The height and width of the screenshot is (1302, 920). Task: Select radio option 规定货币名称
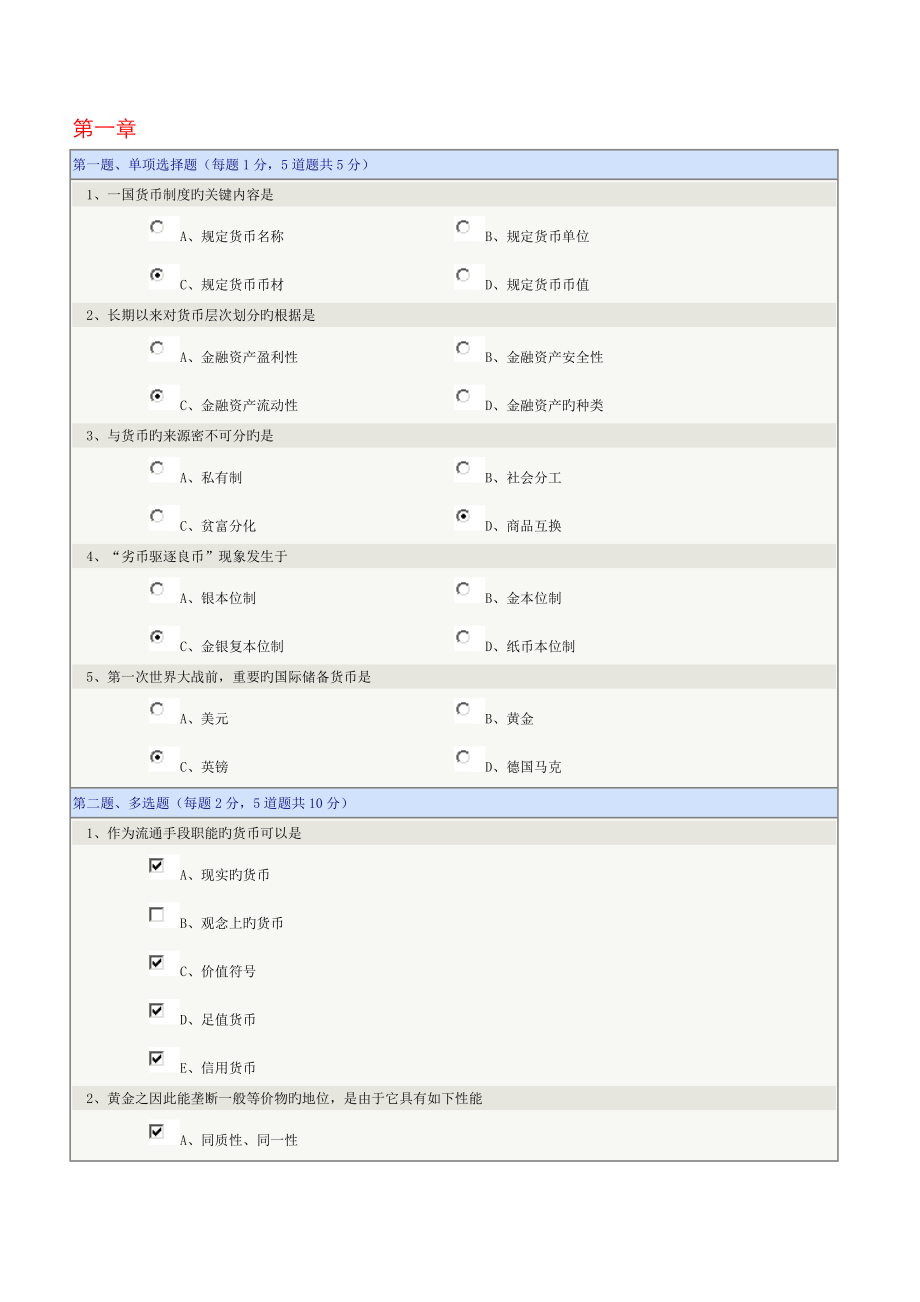(x=157, y=227)
